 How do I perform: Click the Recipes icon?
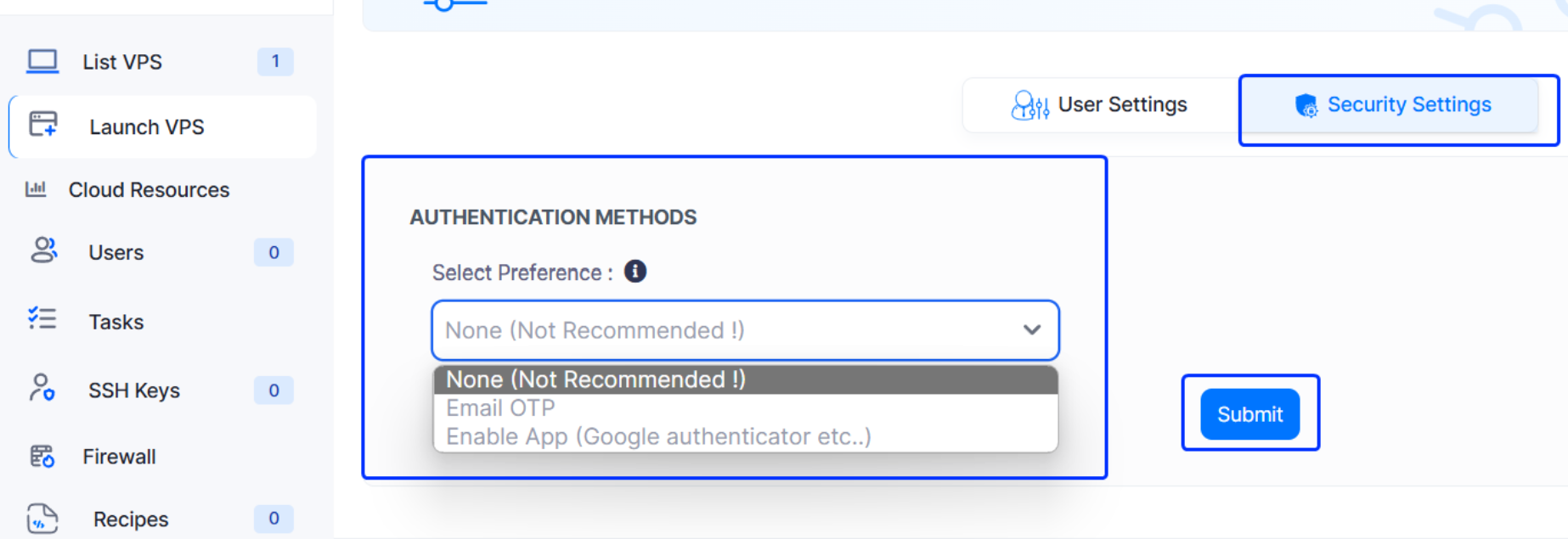[x=42, y=518]
